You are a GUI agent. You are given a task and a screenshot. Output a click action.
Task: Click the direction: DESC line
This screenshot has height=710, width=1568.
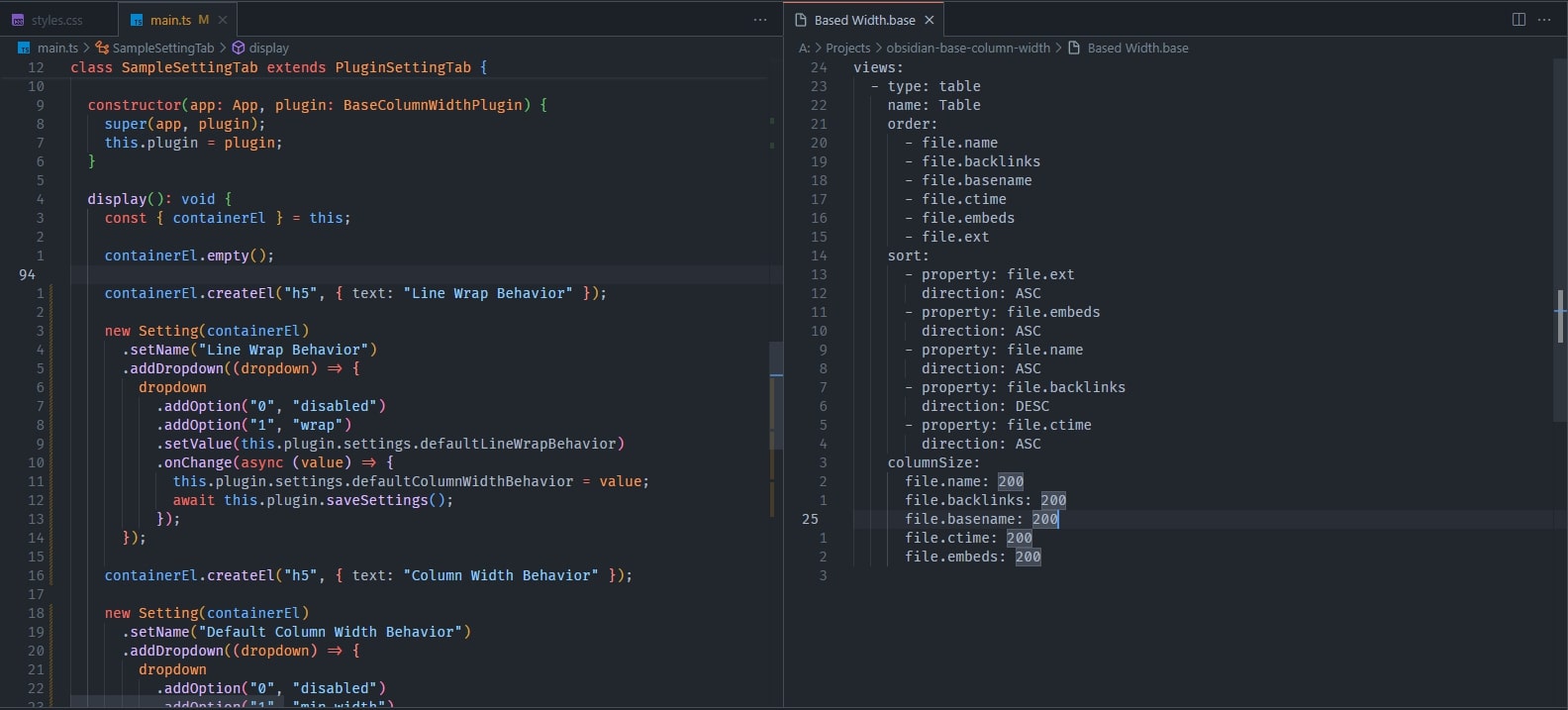(x=985, y=406)
